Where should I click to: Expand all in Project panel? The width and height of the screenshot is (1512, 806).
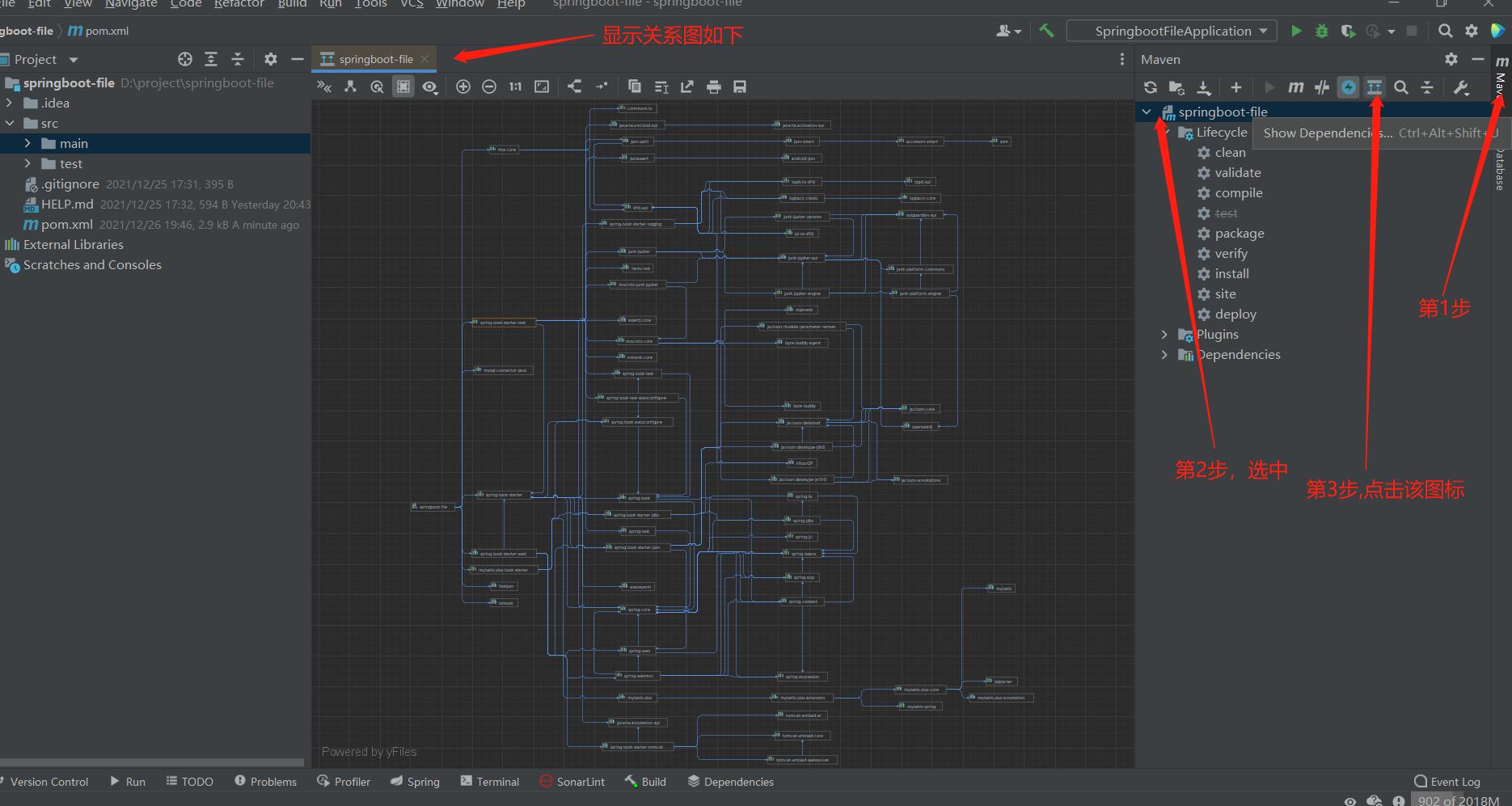coord(211,59)
